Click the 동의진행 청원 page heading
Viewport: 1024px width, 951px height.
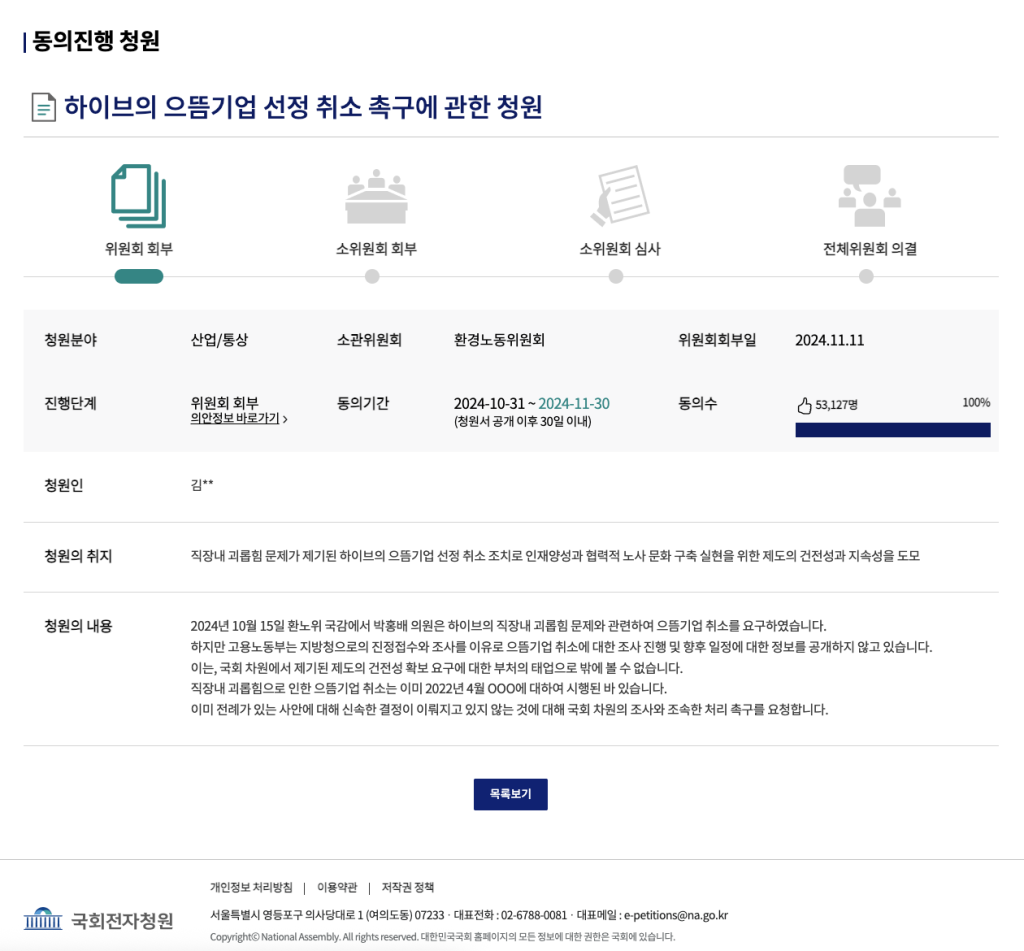pyautogui.click(x=96, y=41)
